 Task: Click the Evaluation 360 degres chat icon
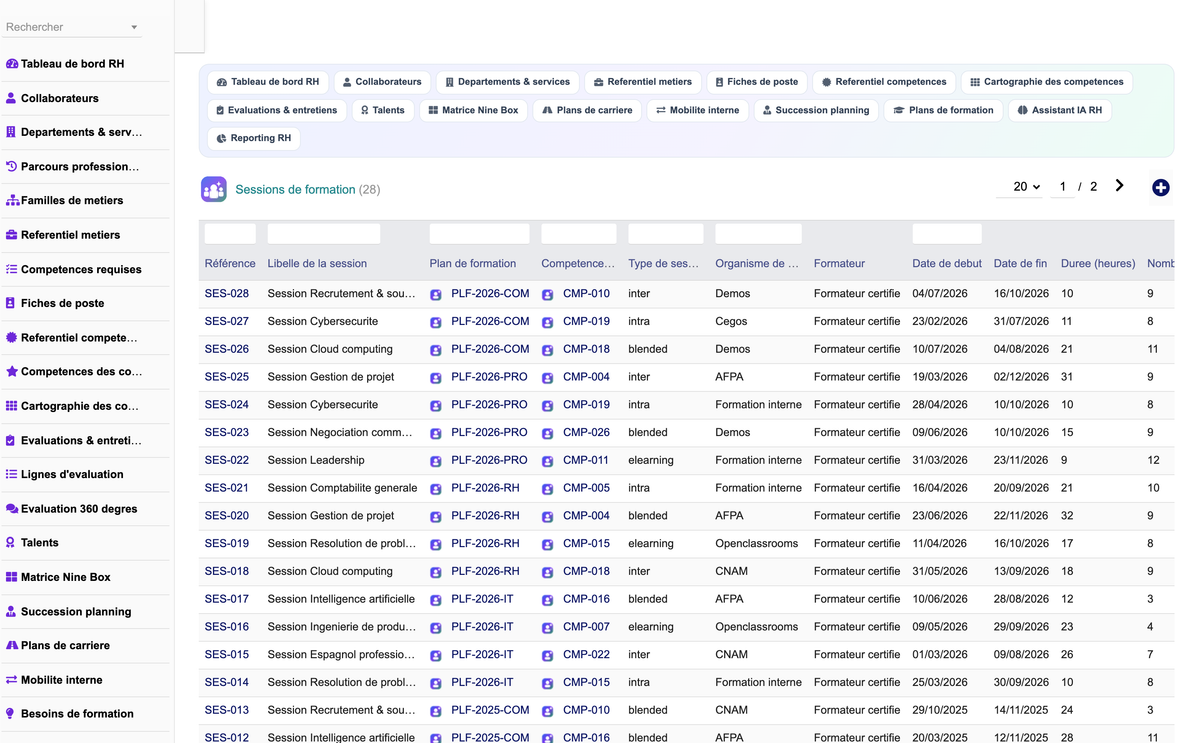[12, 508]
